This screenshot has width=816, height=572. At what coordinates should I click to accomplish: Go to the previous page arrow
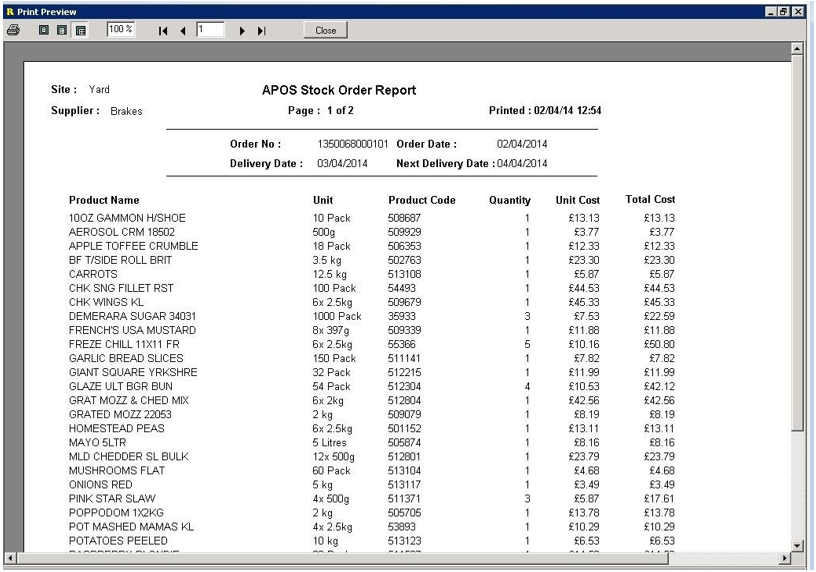(x=184, y=31)
